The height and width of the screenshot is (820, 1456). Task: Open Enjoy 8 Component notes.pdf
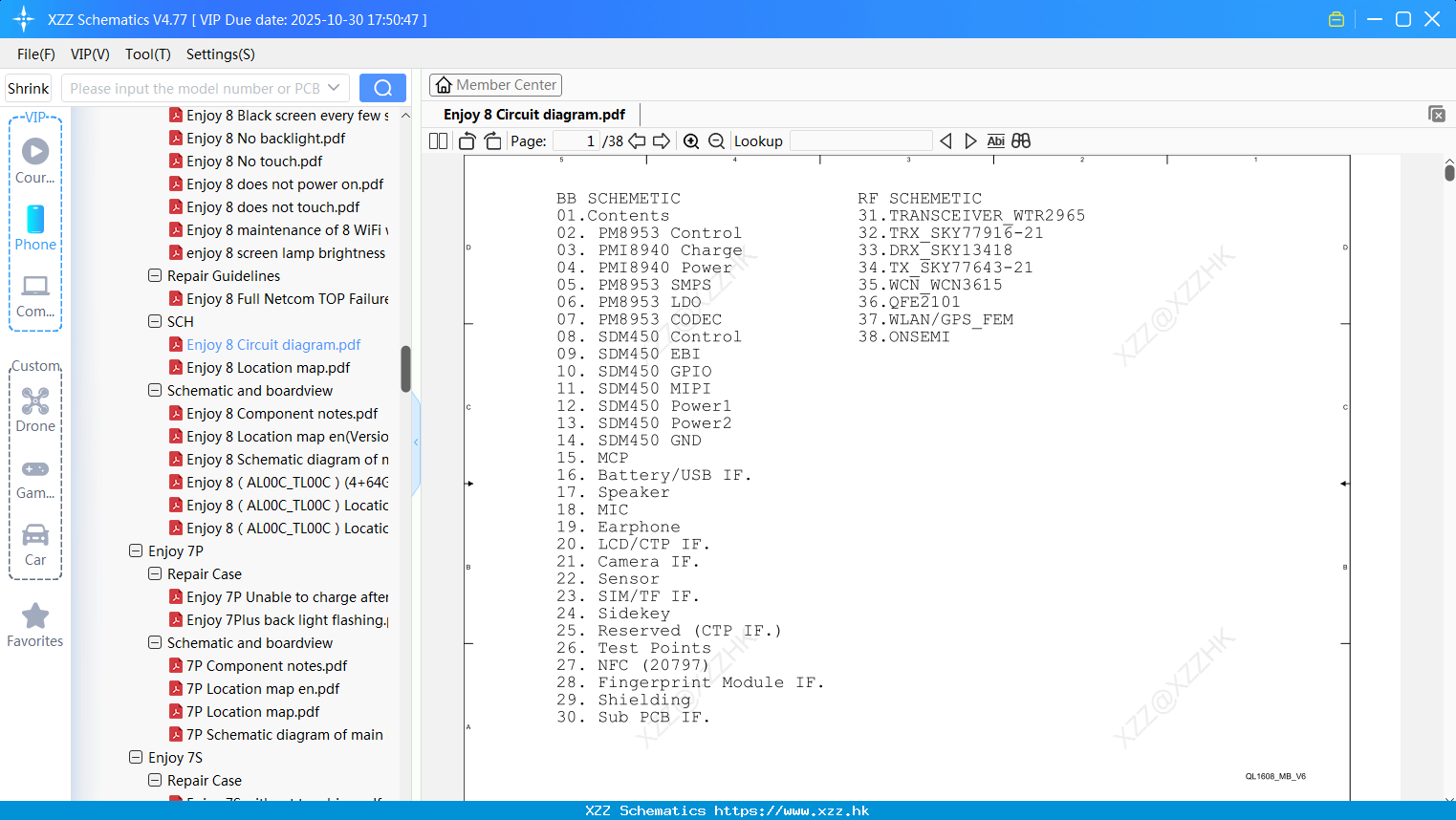(282, 413)
